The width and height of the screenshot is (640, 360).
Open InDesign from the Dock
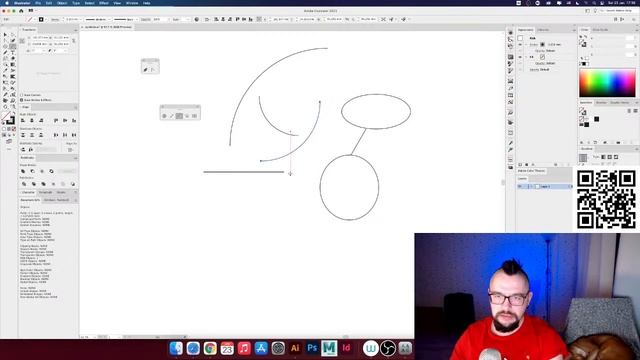[x=346, y=348]
